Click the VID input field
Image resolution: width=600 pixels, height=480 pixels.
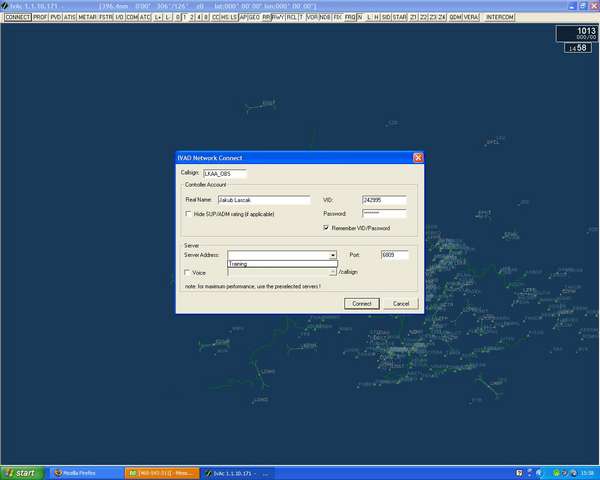[x=384, y=200]
